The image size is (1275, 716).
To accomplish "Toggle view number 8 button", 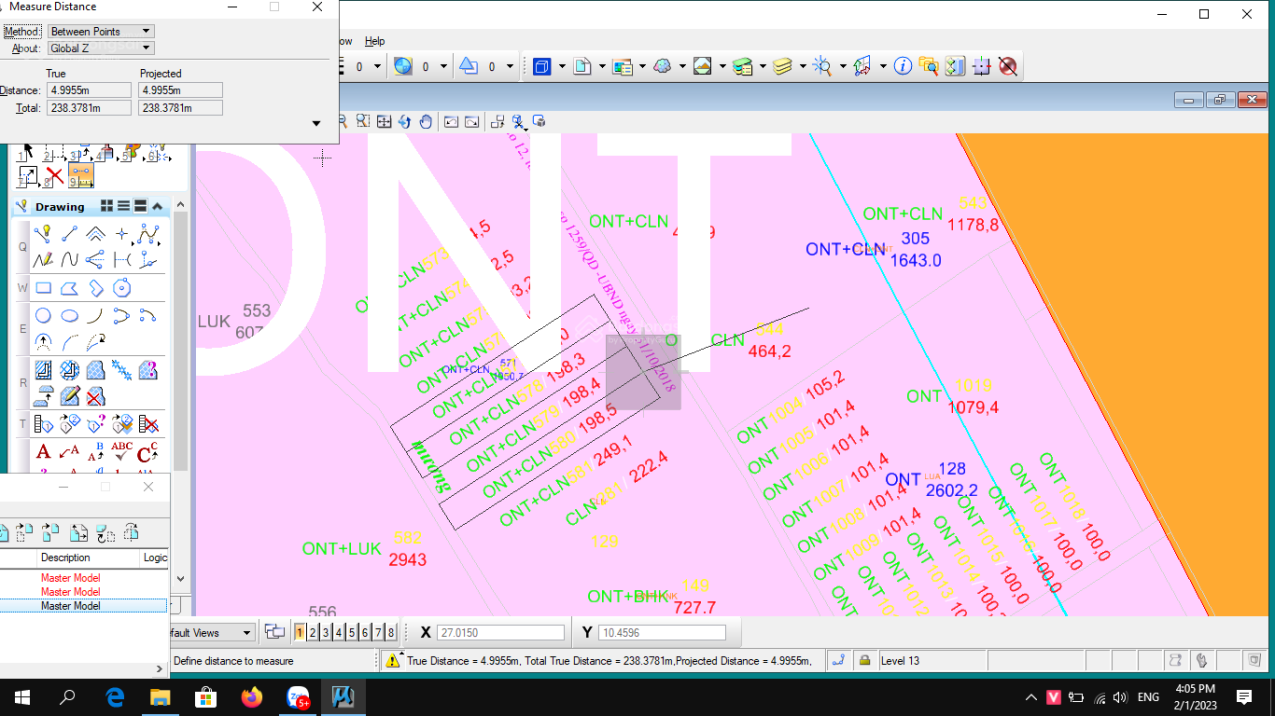I will pos(391,632).
